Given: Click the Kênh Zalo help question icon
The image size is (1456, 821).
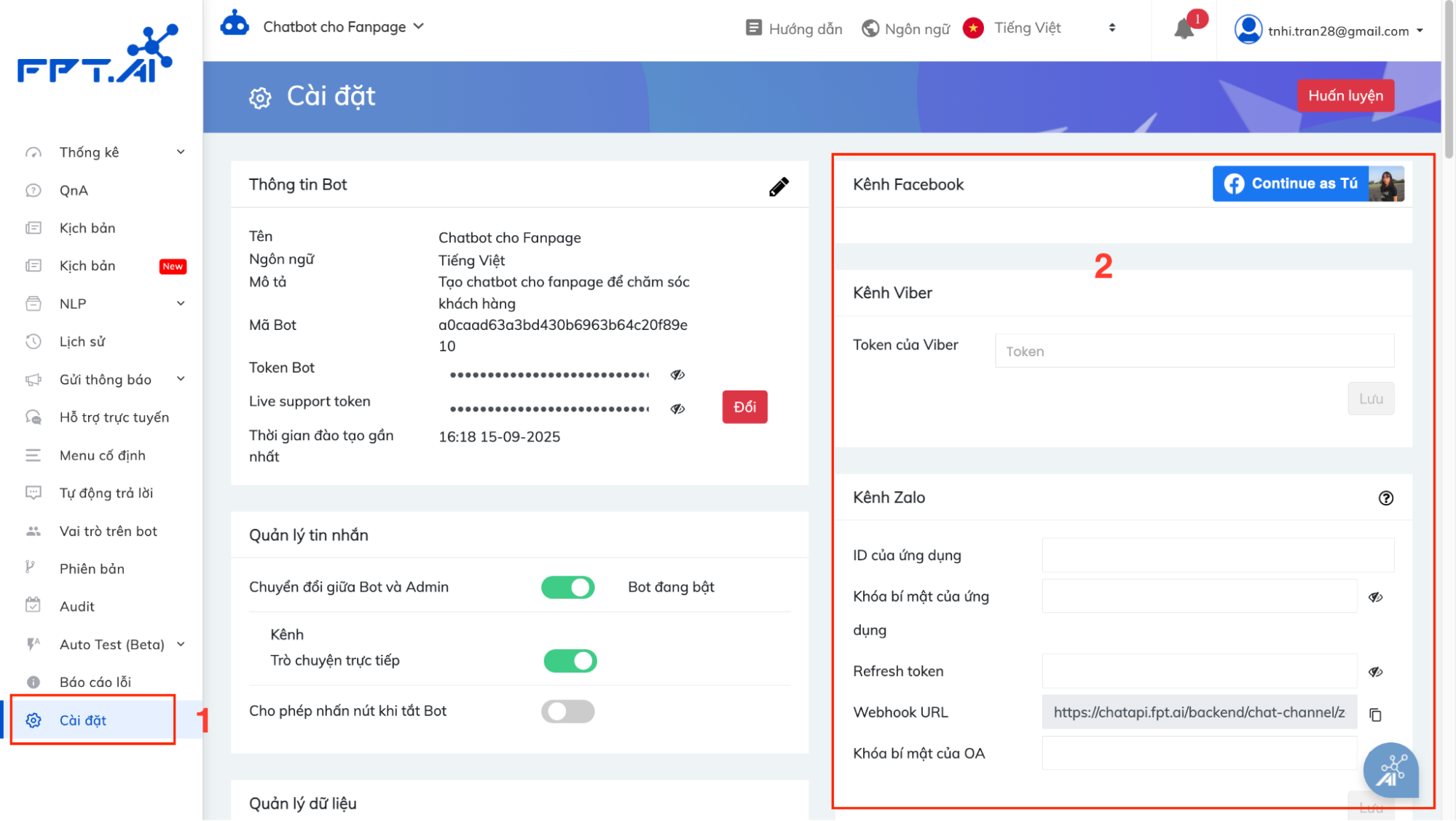Looking at the screenshot, I should coord(1385,498).
